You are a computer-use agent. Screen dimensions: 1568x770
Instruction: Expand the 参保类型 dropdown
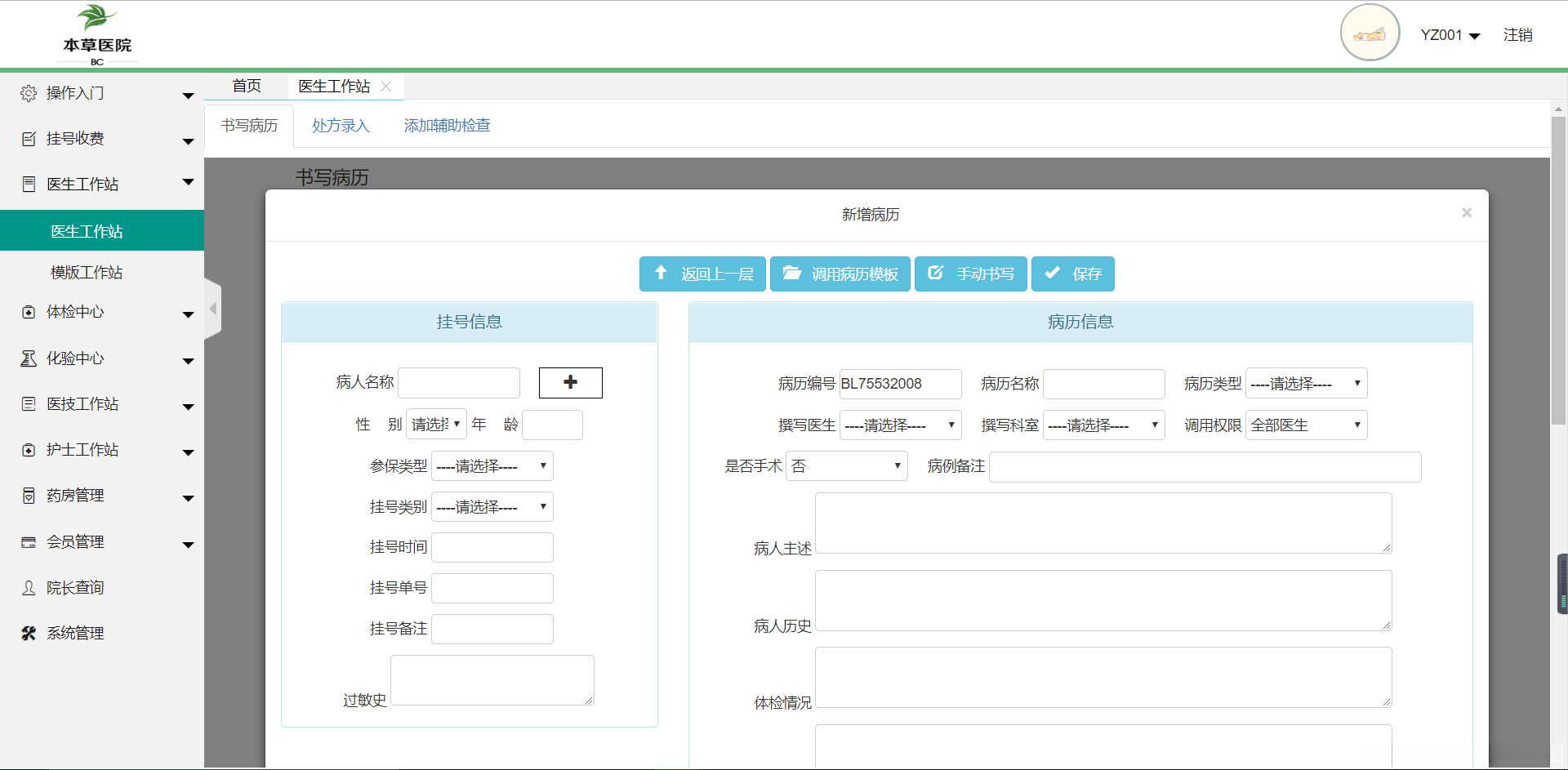pos(492,465)
